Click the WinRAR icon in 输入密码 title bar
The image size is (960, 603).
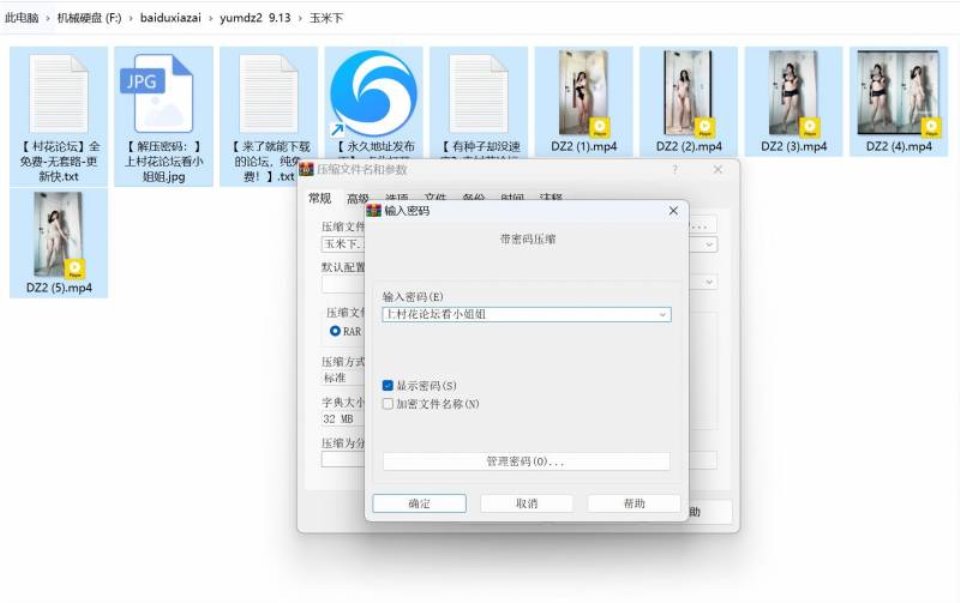point(374,211)
